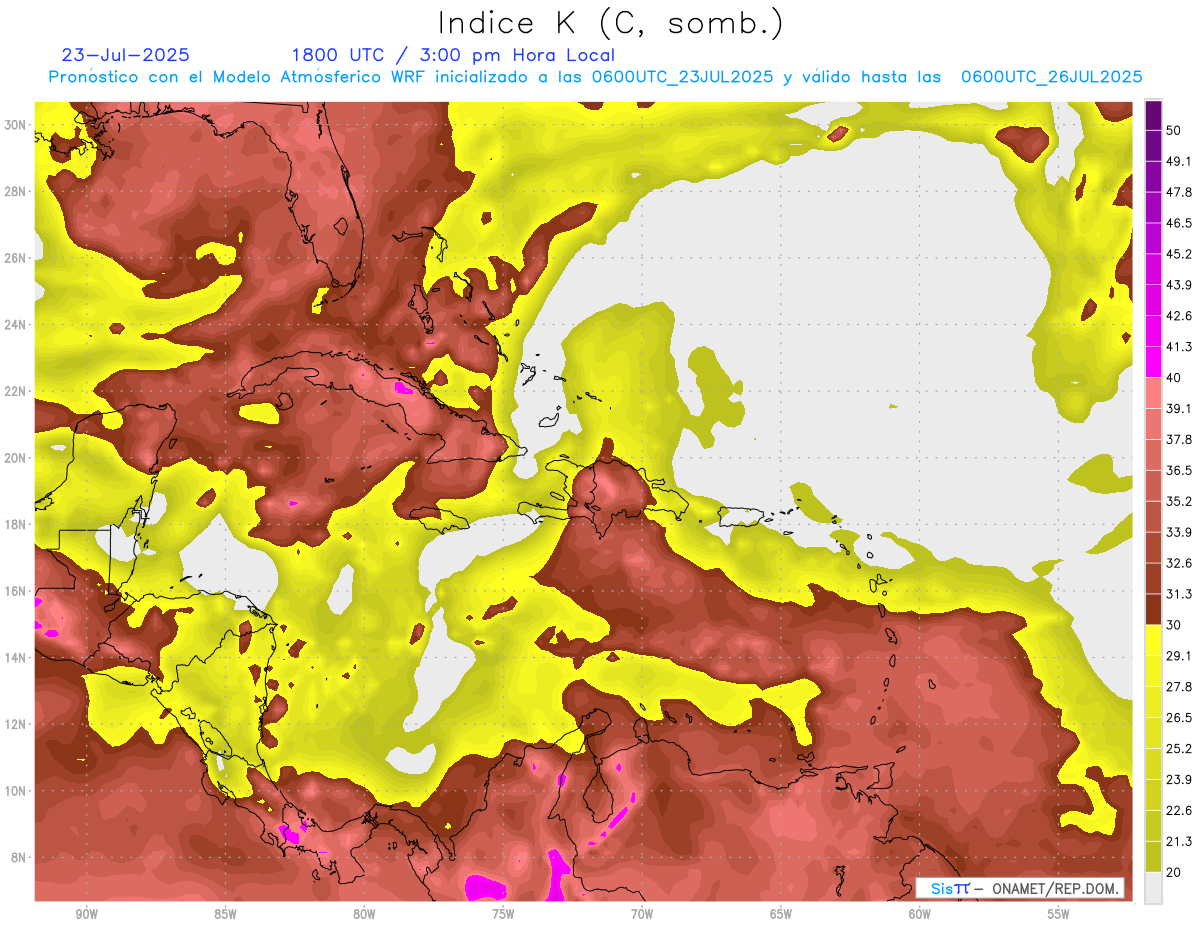Click the magenta swatch between 40 and 41.3

click(x=1153, y=362)
